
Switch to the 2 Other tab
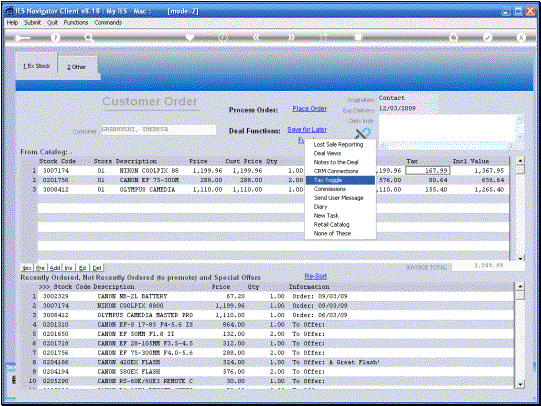(77, 67)
